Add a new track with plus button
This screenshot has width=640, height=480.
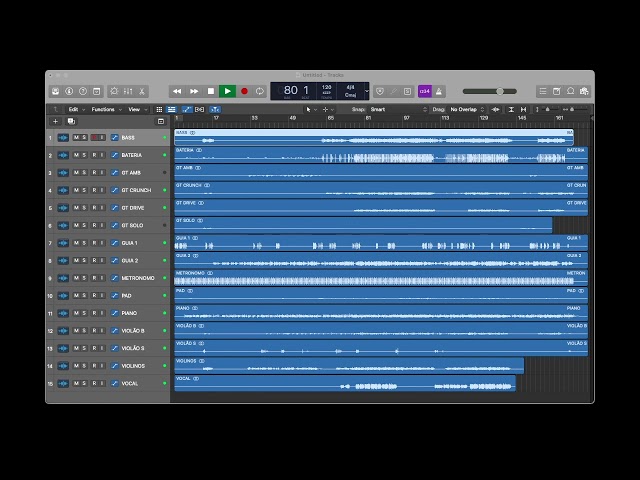(56, 121)
